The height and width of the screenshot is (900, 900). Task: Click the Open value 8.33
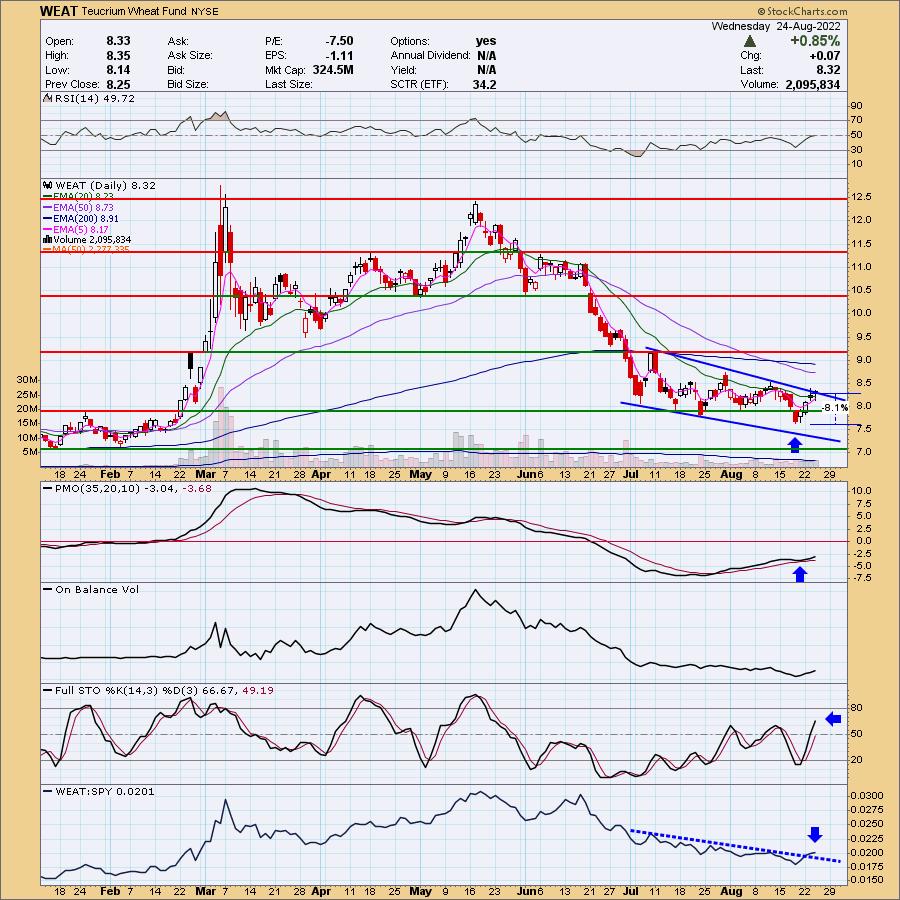tap(118, 41)
